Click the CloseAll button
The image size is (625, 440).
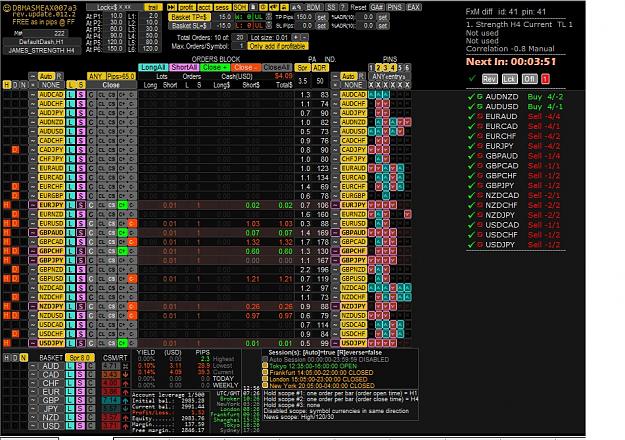(277, 67)
